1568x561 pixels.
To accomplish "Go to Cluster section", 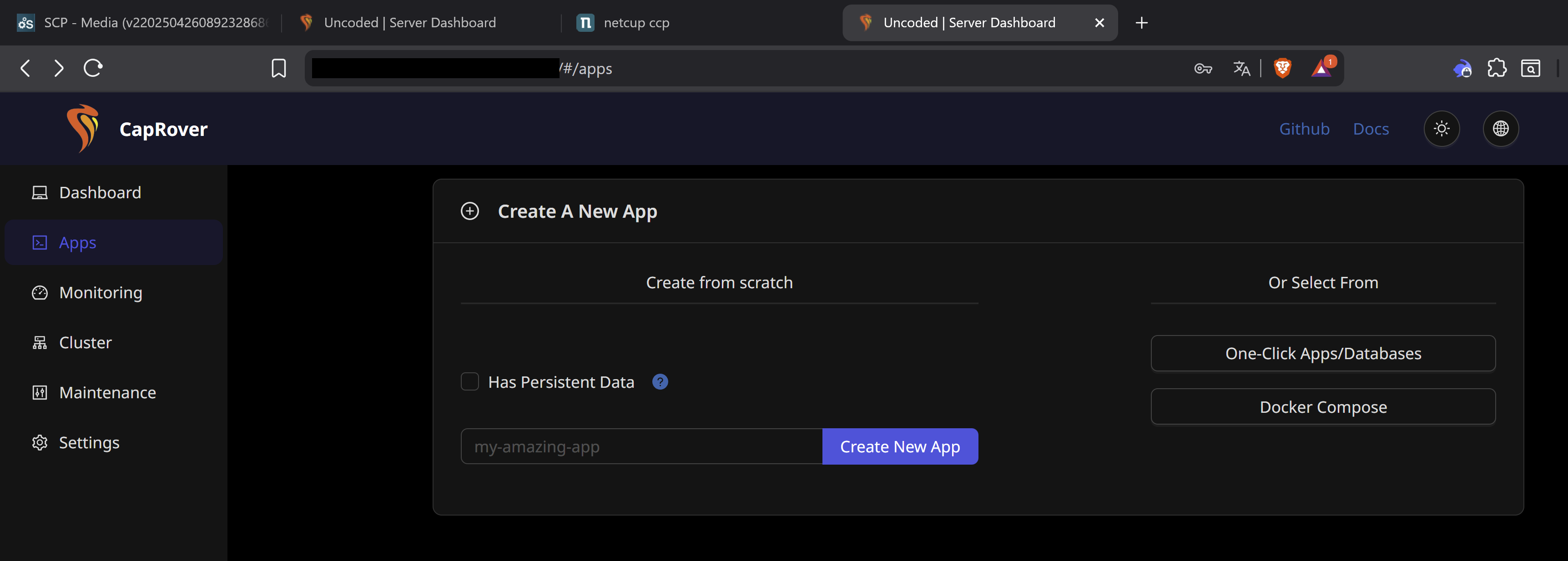I will (x=85, y=343).
